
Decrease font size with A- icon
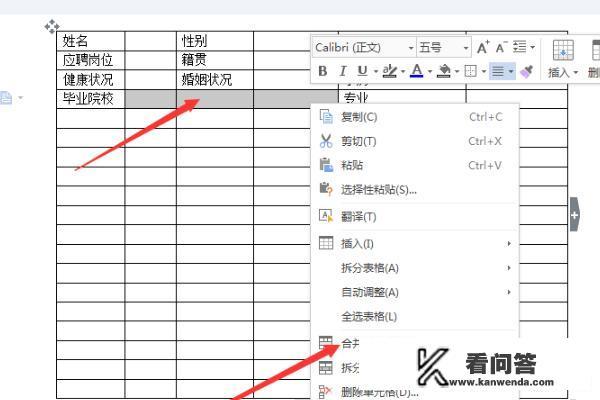click(501, 47)
